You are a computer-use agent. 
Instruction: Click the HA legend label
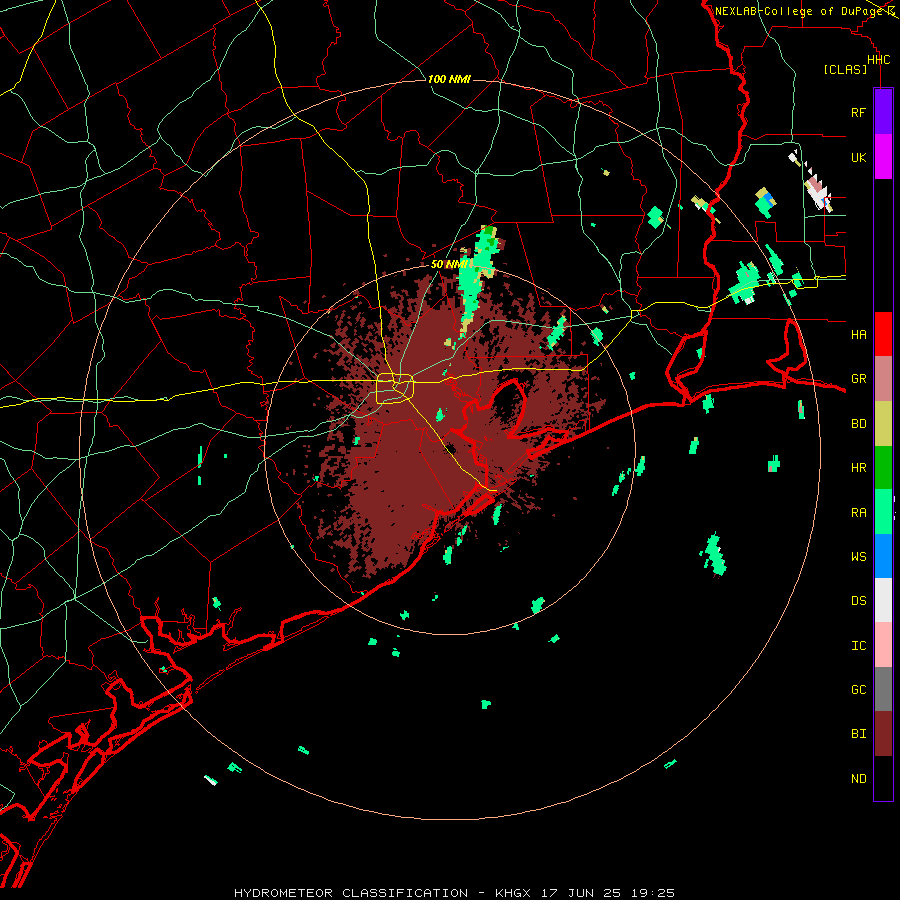(x=858, y=334)
